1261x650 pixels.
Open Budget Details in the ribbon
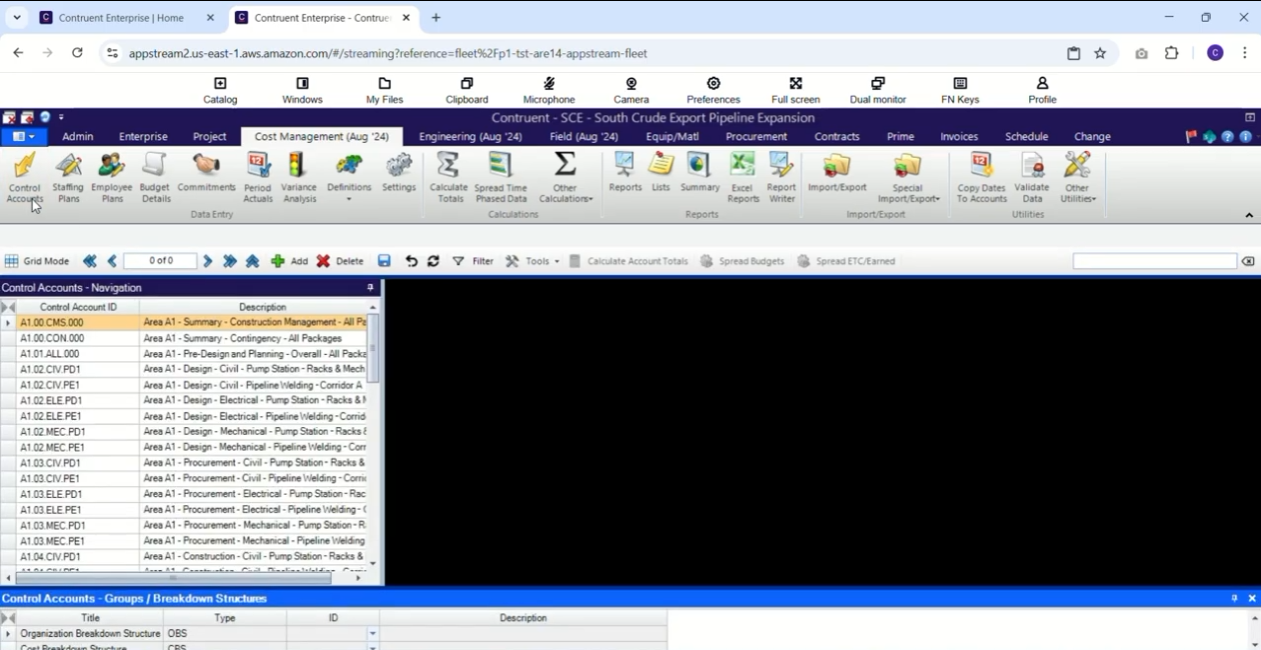pos(155,178)
